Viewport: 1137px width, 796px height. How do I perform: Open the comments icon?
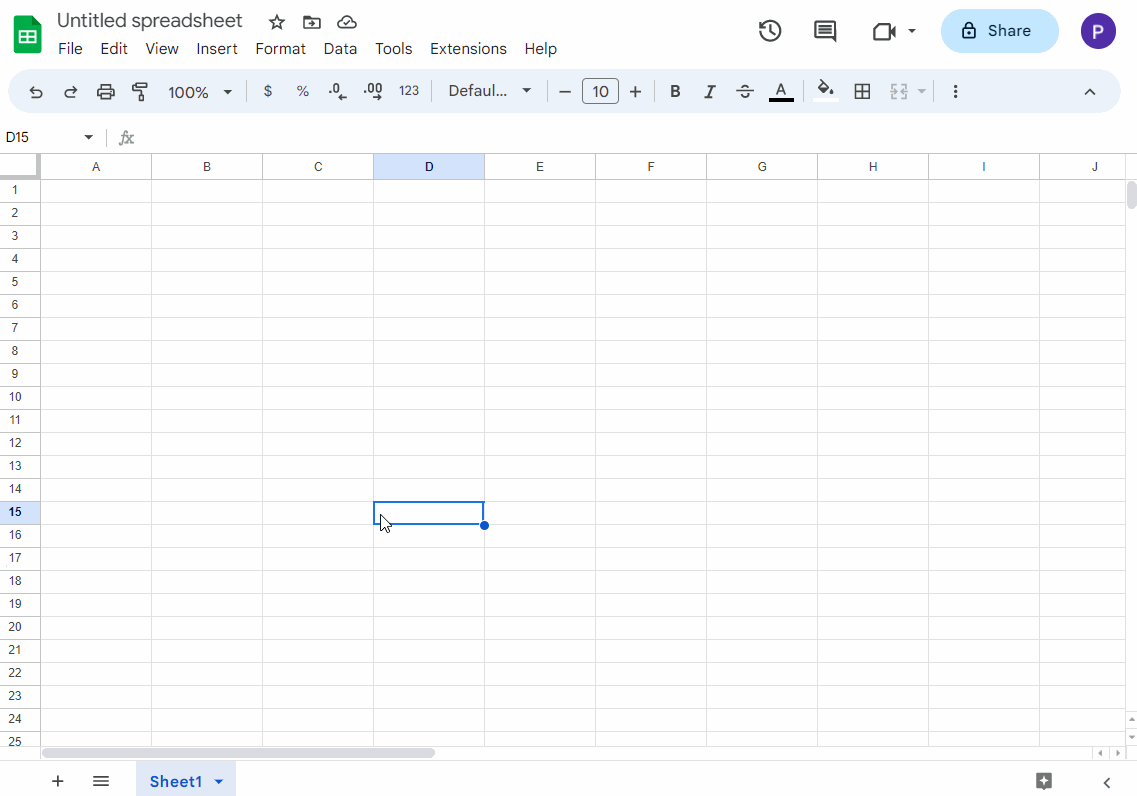(x=825, y=31)
